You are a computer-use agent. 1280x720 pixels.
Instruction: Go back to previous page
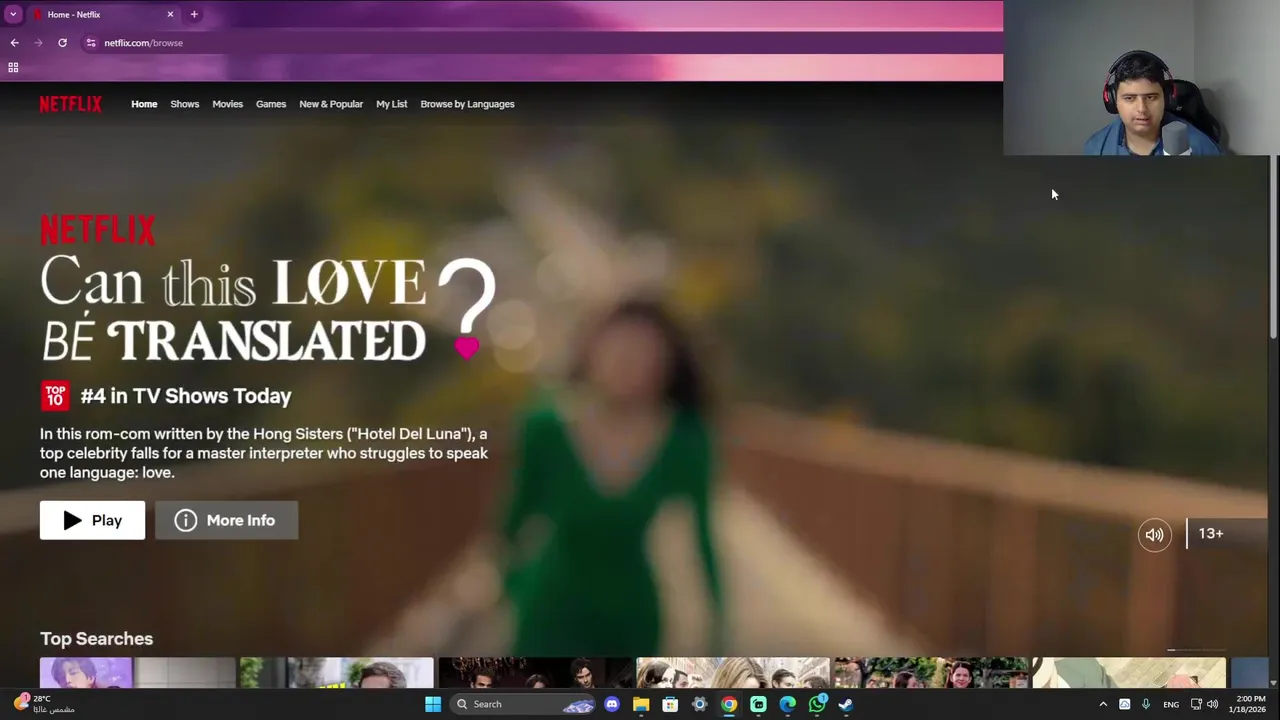(14, 43)
